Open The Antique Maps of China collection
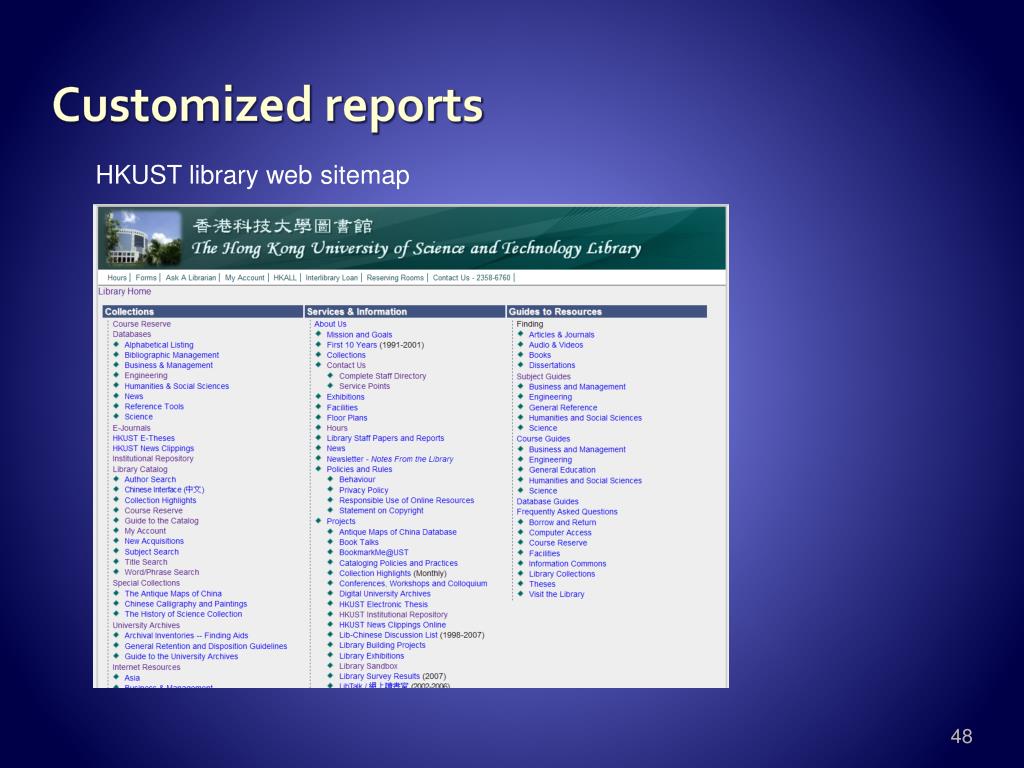The width and height of the screenshot is (1024, 768). 173,594
